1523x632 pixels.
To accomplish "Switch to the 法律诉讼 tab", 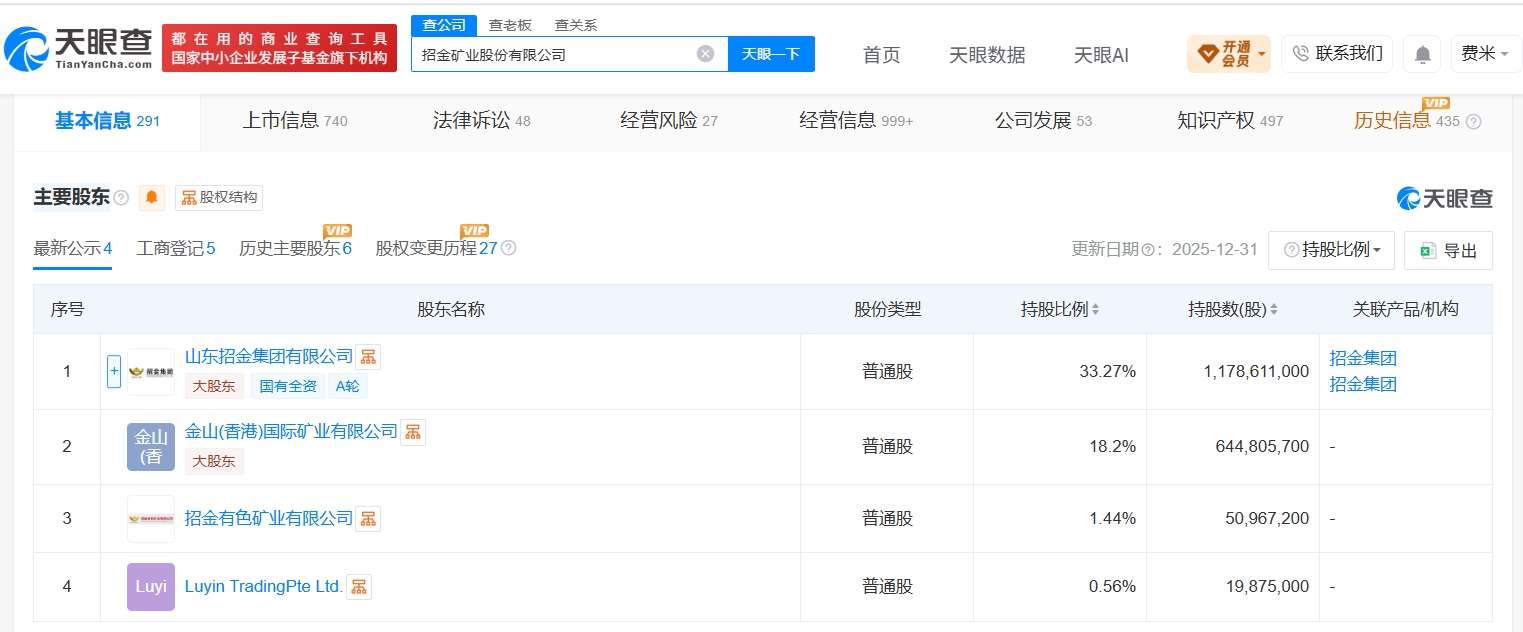I will 482,121.
